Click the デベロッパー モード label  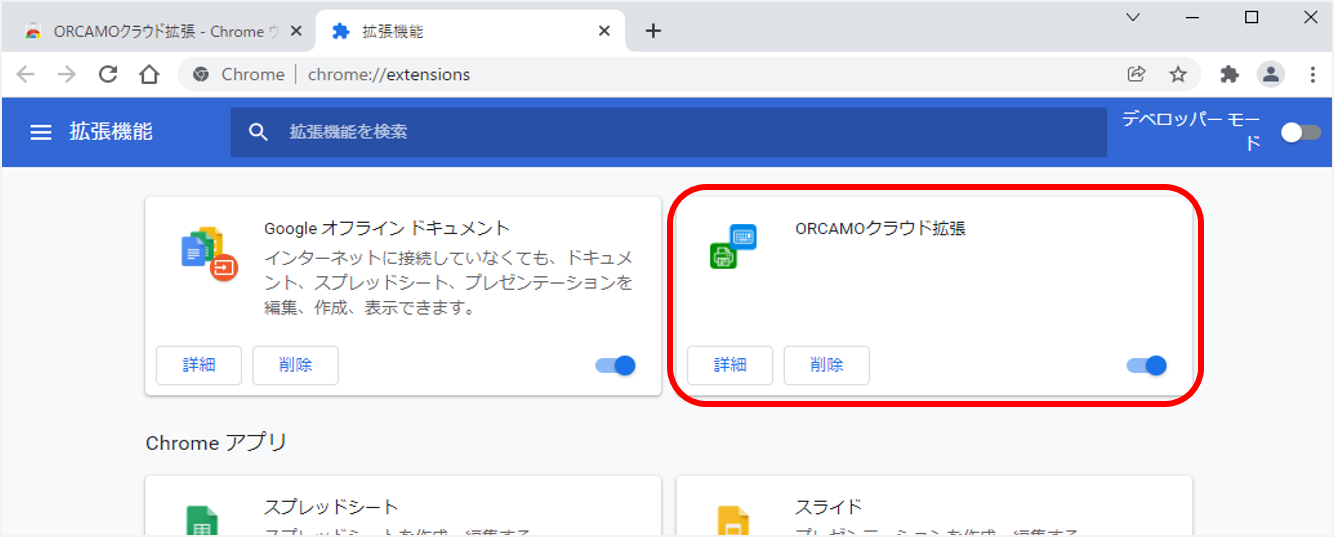[1192, 131]
